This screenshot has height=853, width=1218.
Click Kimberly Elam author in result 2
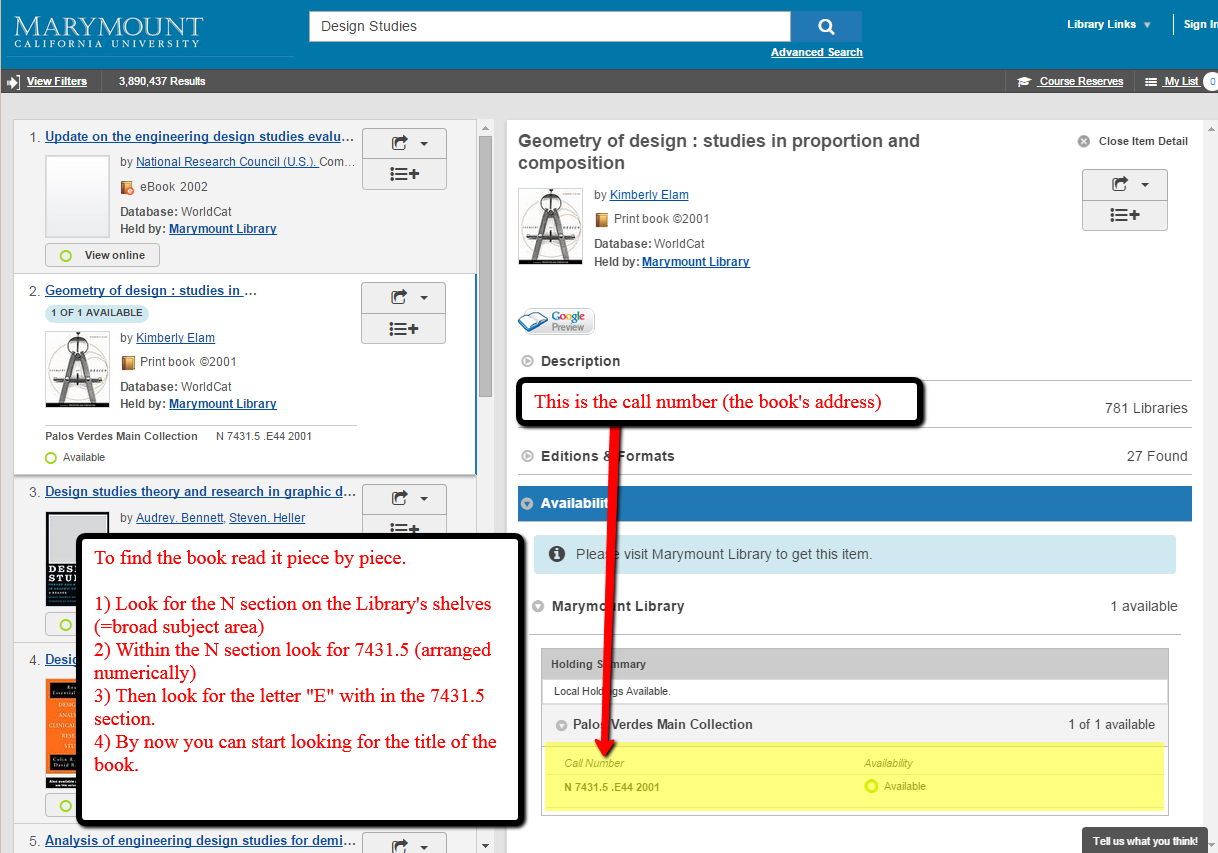(175, 338)
